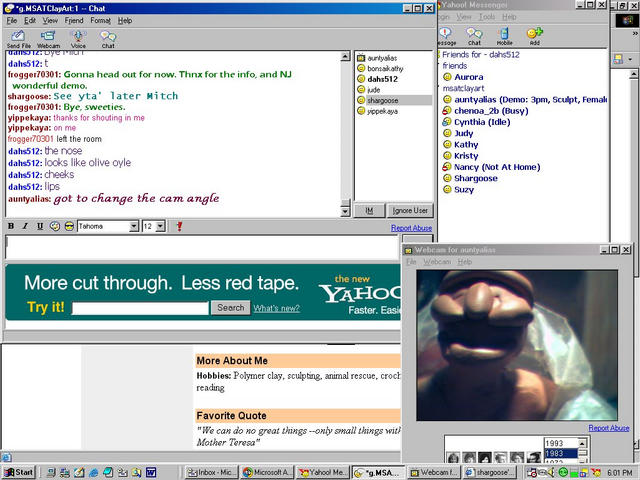The image size is (640, 480).
Task: Switch to Microsoft A... taskbar button
Action: (267, 472)
